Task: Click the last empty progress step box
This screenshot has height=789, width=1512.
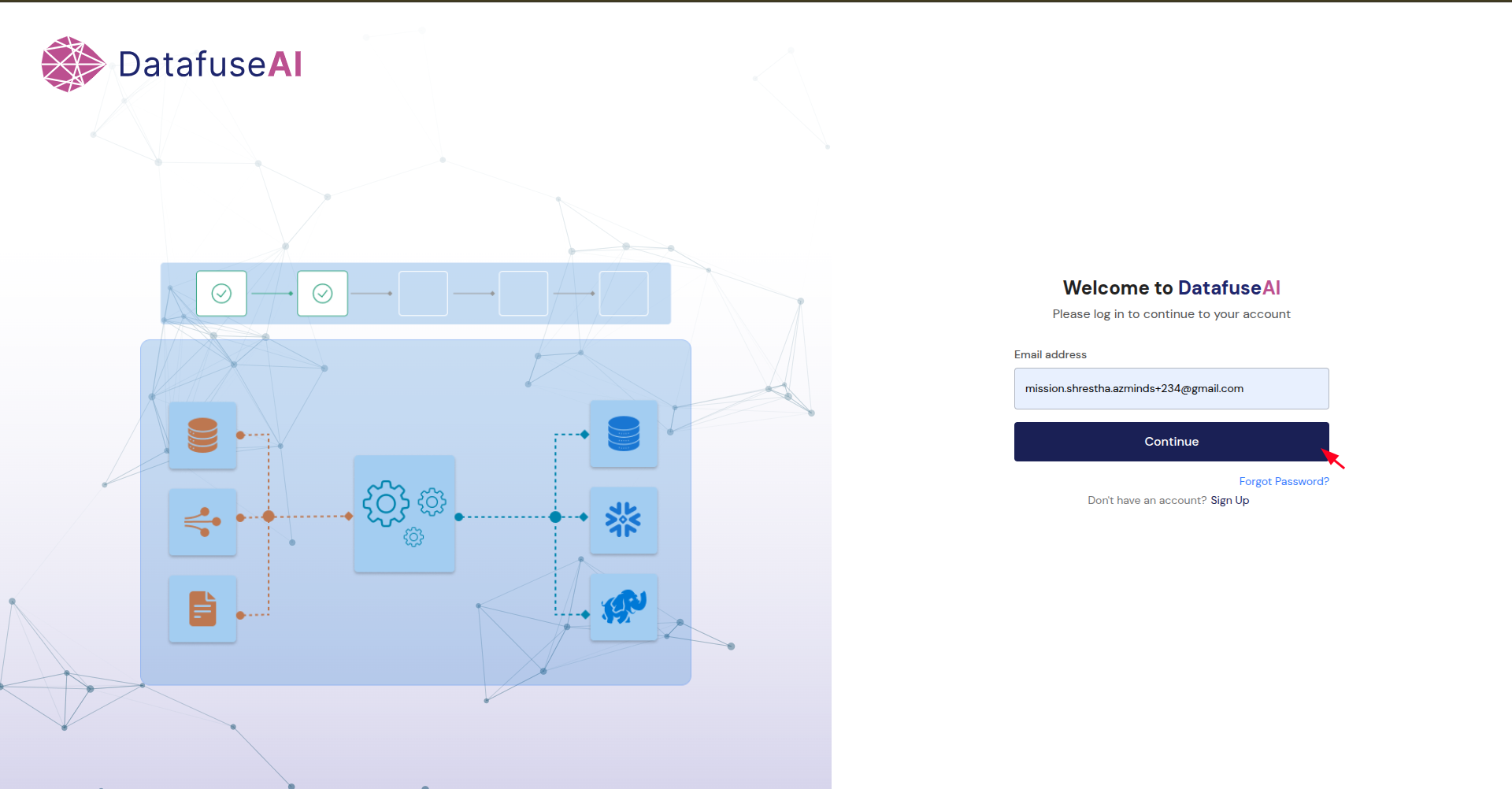Action: pyautogui.click(x=623, y=293)
